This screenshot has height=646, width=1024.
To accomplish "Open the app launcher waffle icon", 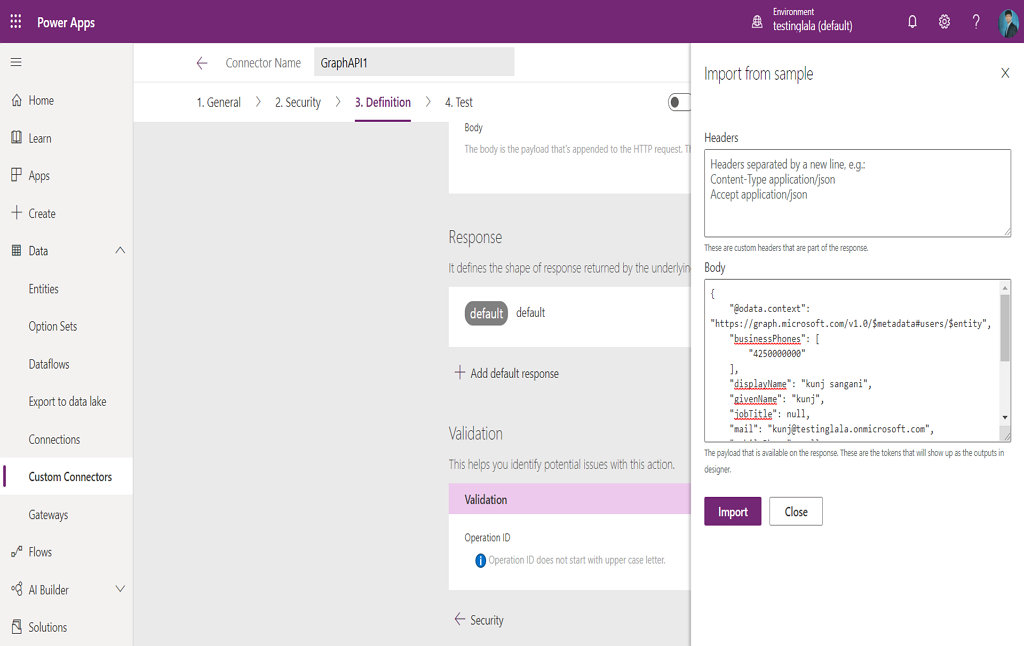I will click(x=16, y=22).
